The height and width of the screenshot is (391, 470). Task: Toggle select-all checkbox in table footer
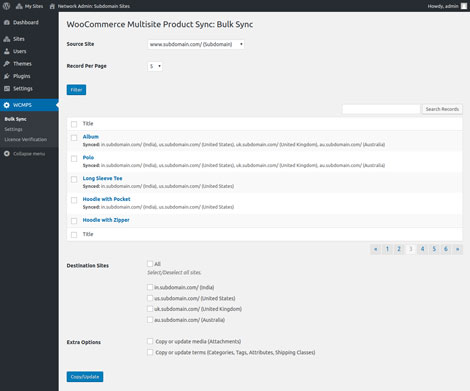pos(74,235)
